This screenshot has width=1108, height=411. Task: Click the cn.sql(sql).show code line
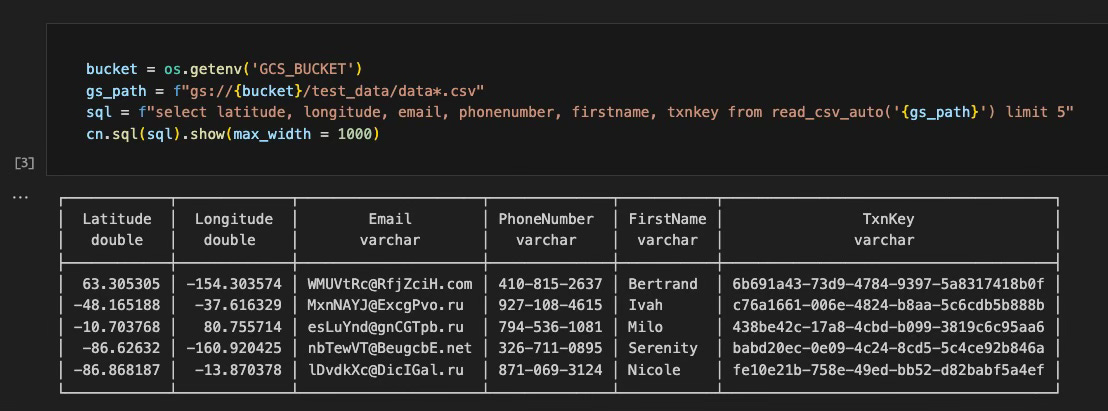[233, 133]
